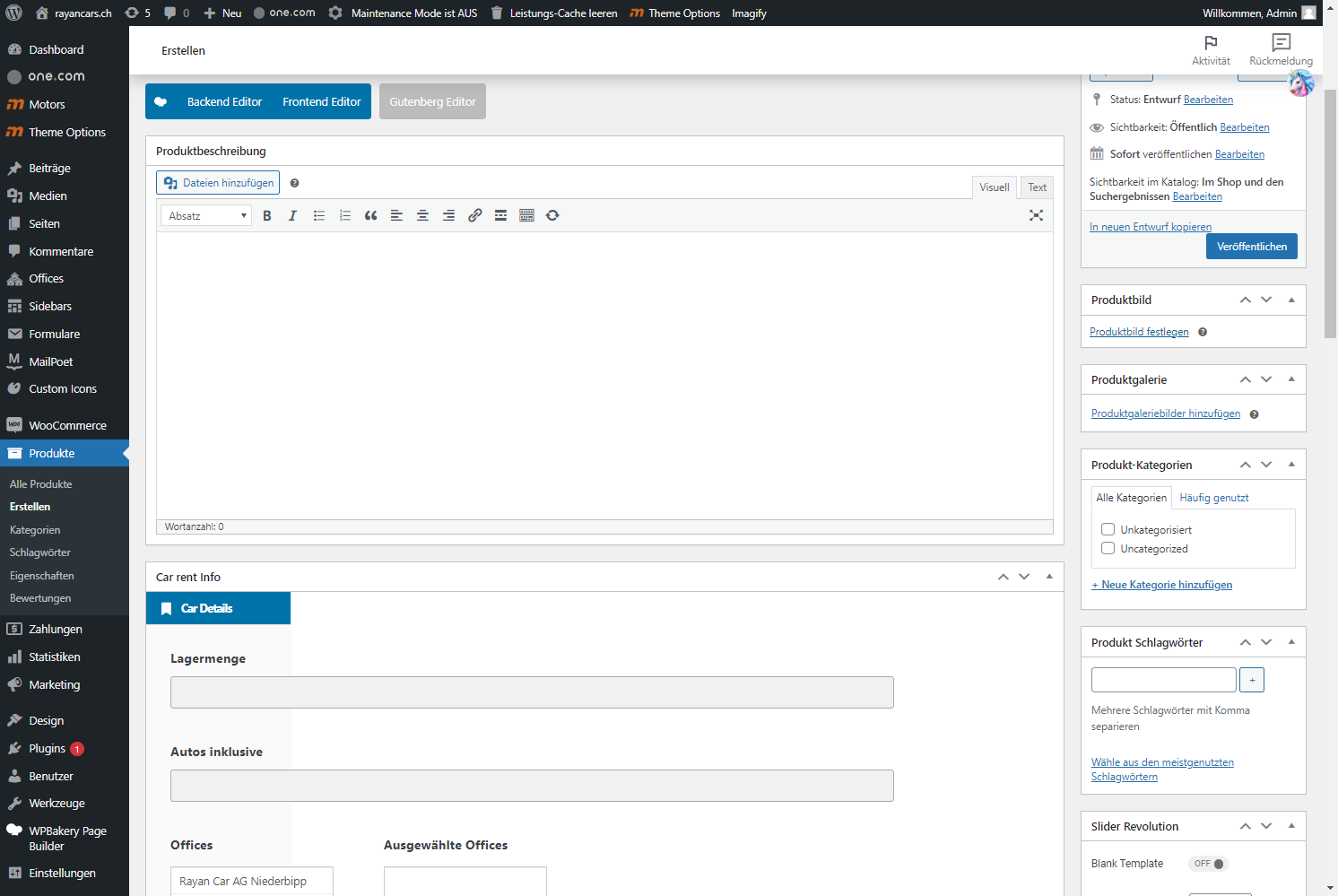Move Car rent Info panel down
Screen dimensions: 1338x896
[1024, 577]
